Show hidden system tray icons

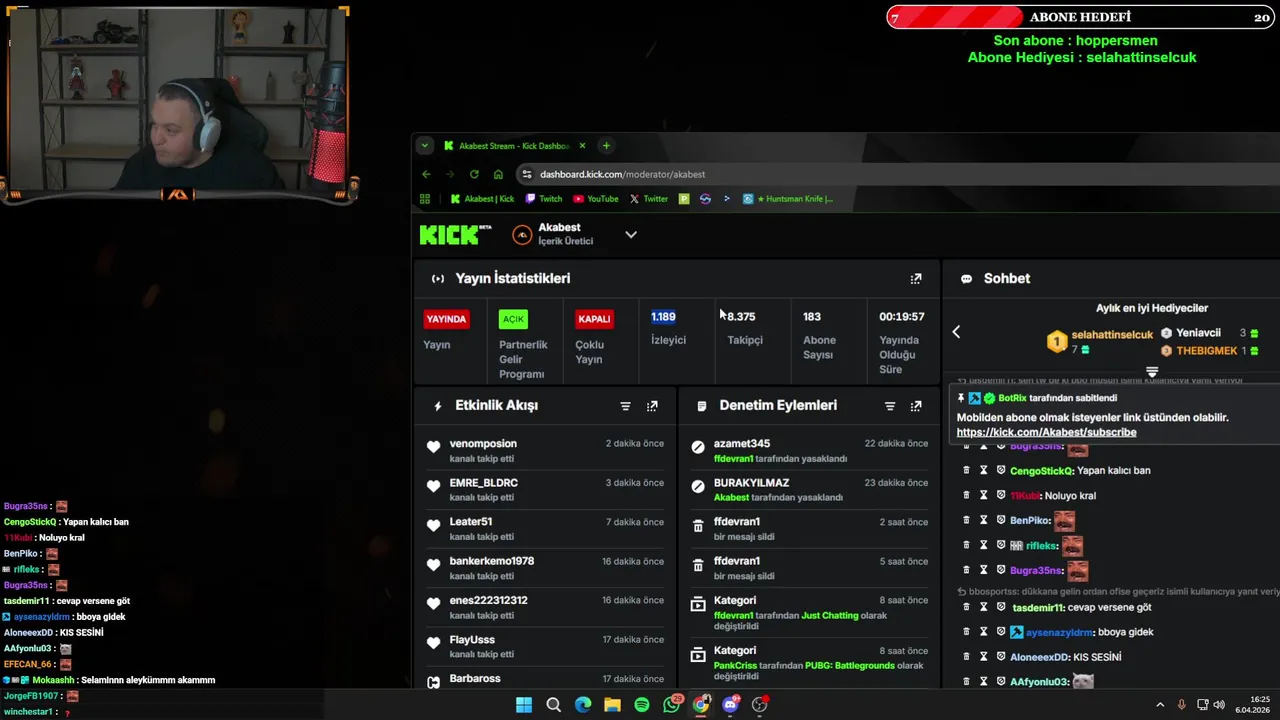1160,705
